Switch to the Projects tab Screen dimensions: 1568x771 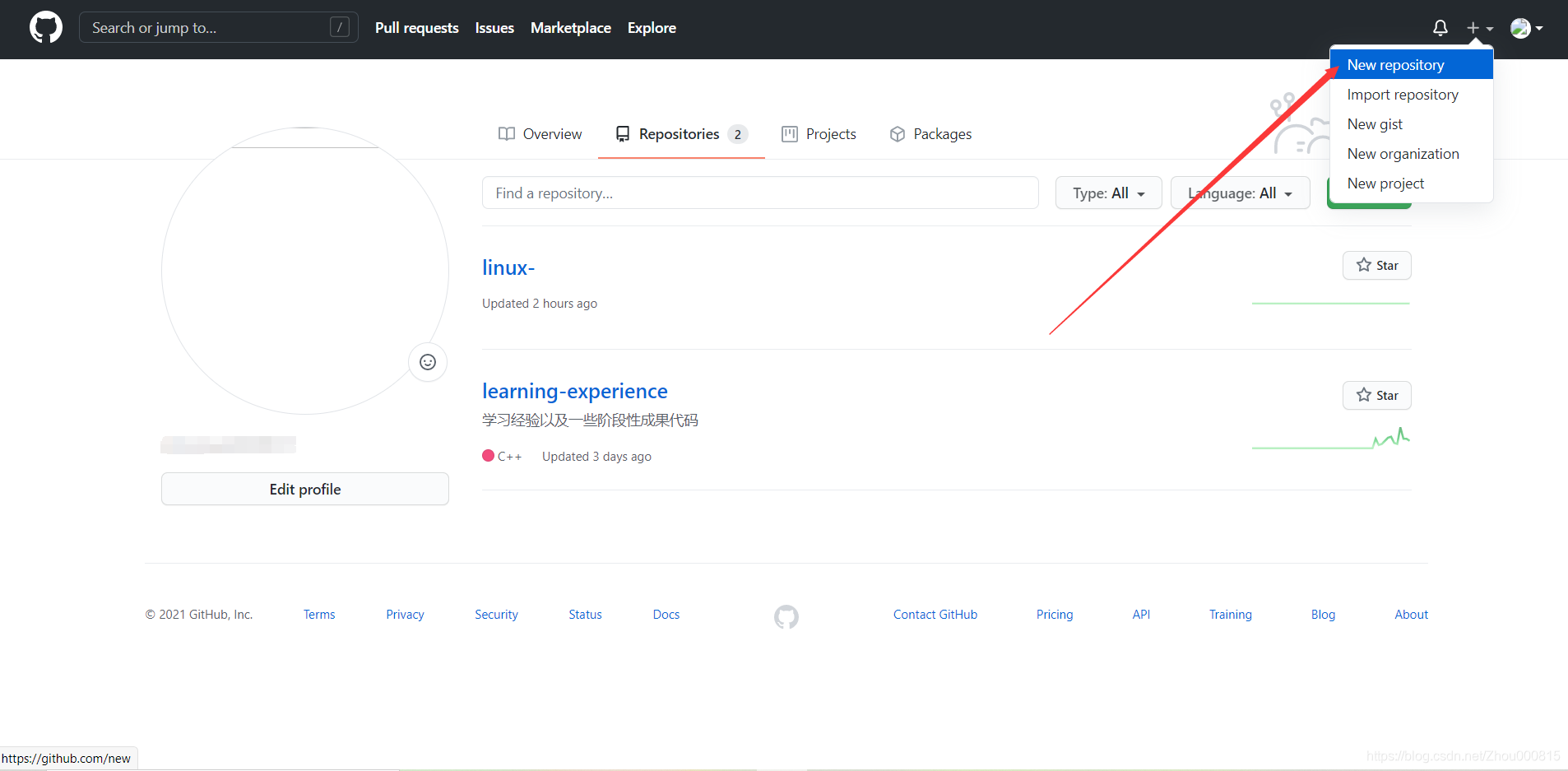[819, 134]
